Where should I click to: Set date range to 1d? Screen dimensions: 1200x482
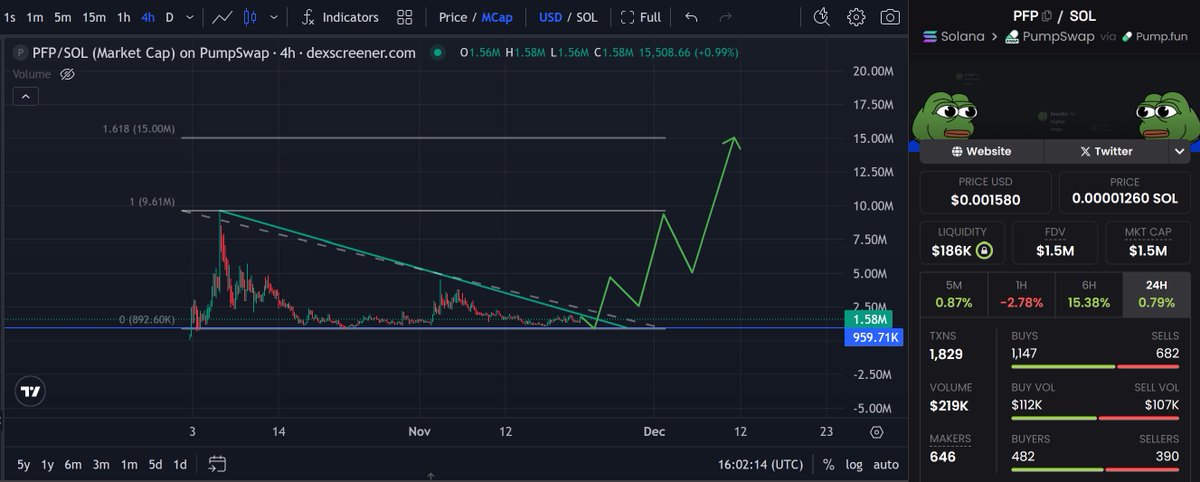180,464
